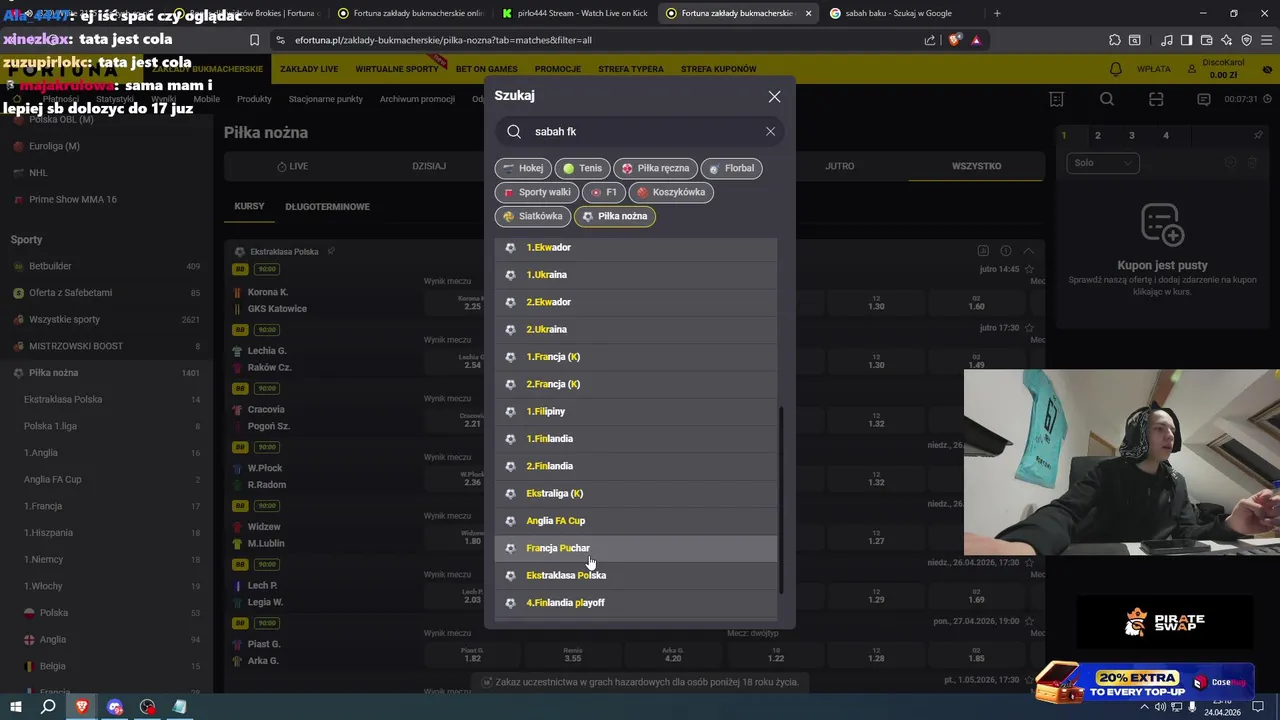
Task: Click the WPŁATA deposit button
Action: click(x=1154, y=69)
